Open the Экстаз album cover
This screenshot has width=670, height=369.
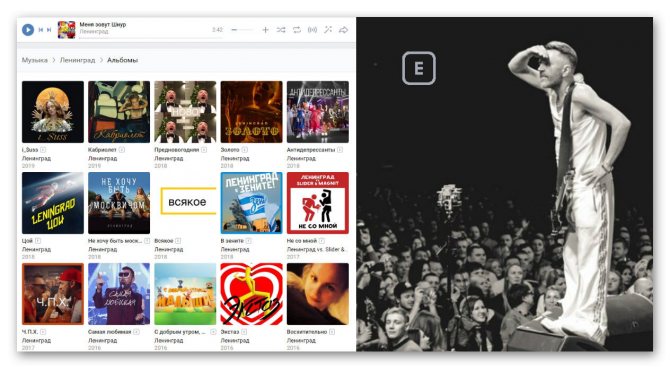pyautogui.click(x=251, y=294)
